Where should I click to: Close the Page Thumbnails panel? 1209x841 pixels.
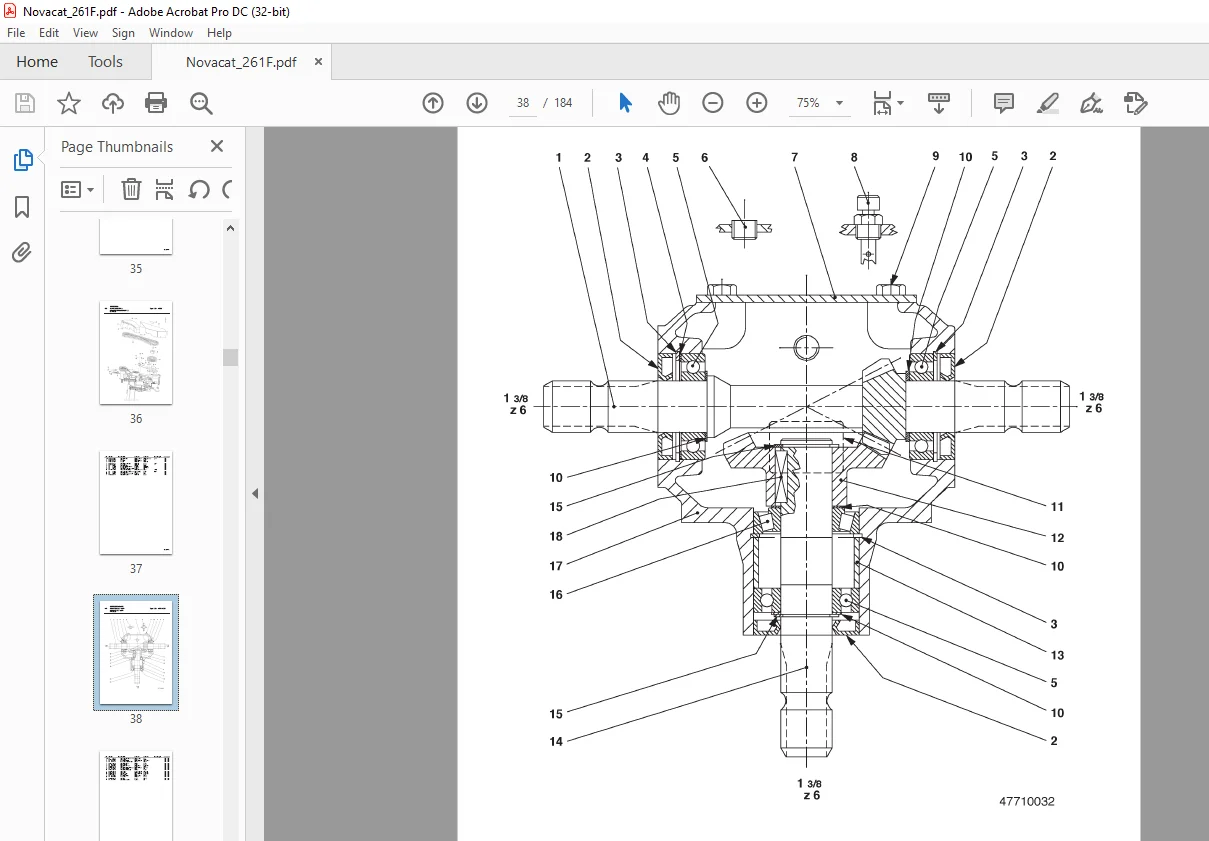pos(217,146)
